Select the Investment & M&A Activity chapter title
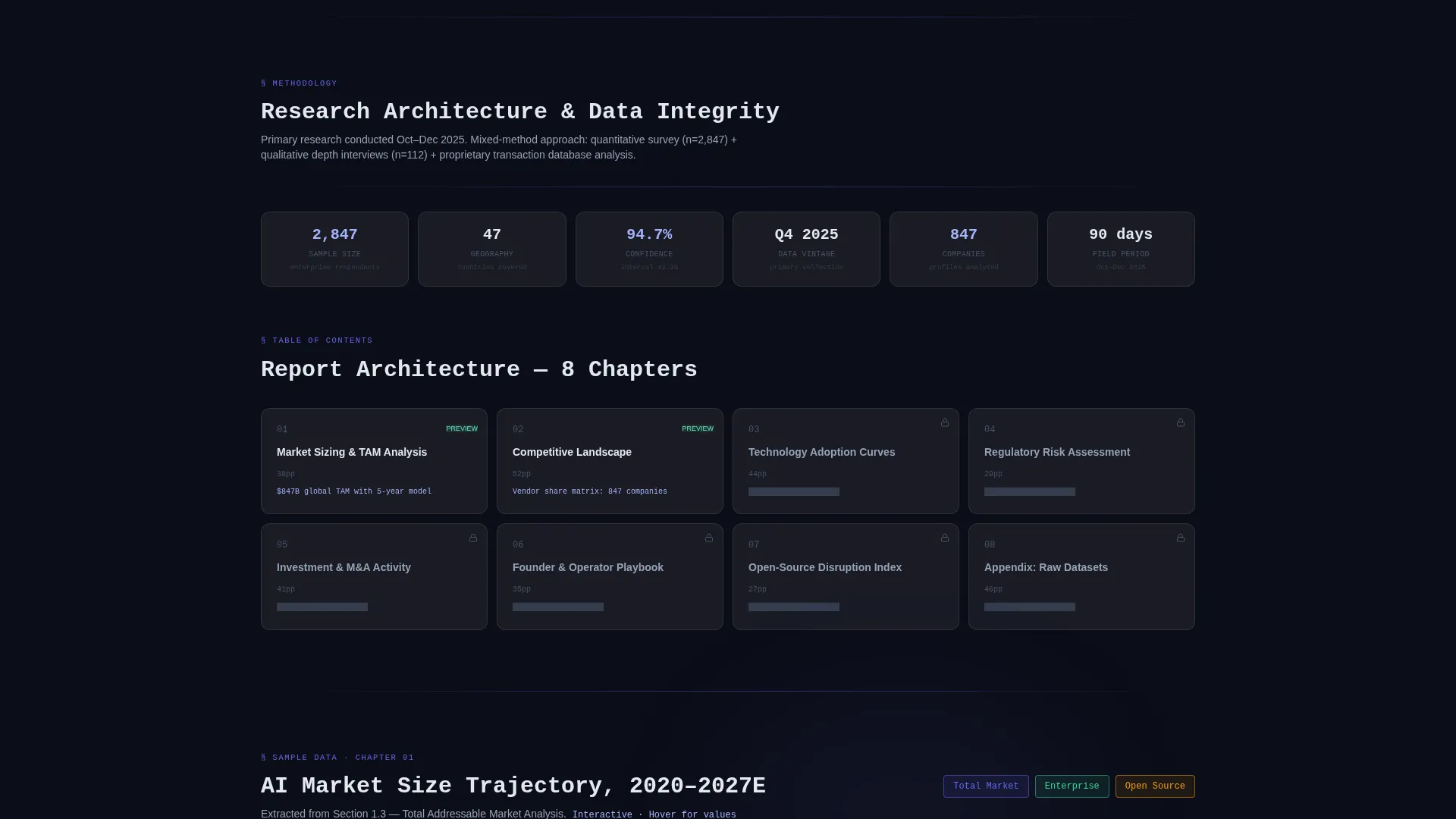1456x819 pixels. point(344,567)
